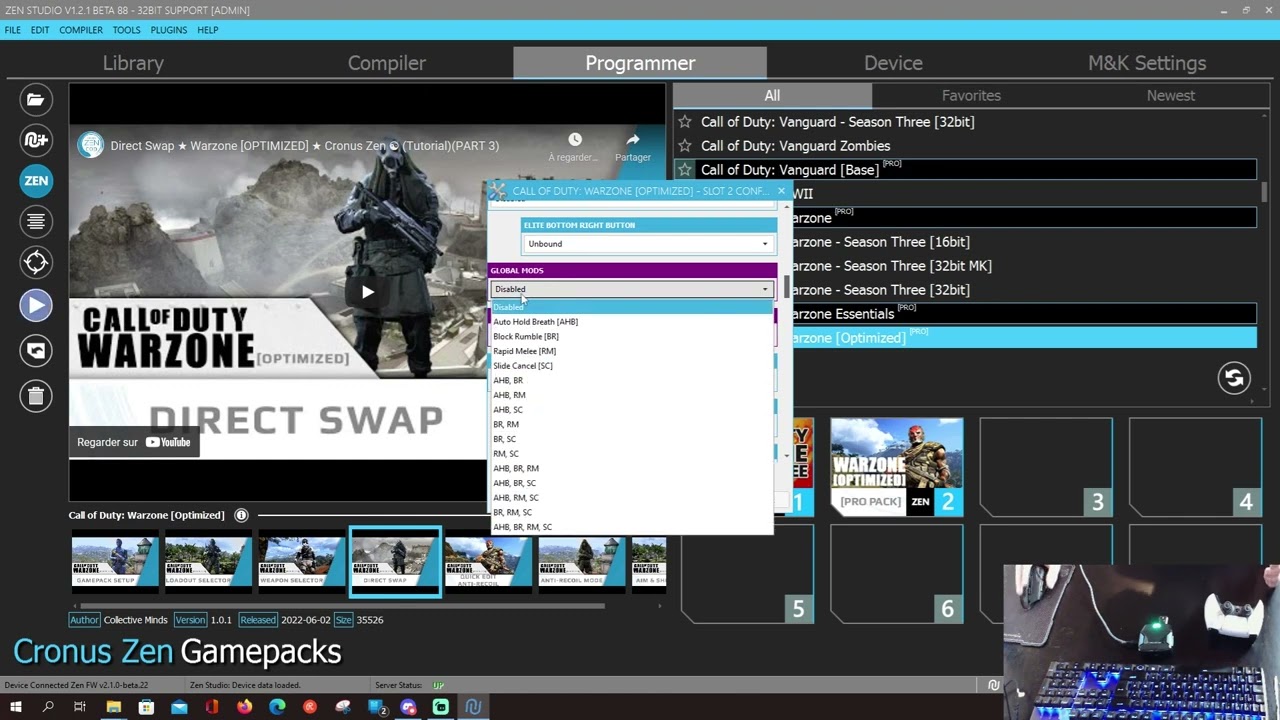This screenshot has height=720, width=1280.
Task: Close the Warzone slot 2 config window
Action: pos(781,191)
